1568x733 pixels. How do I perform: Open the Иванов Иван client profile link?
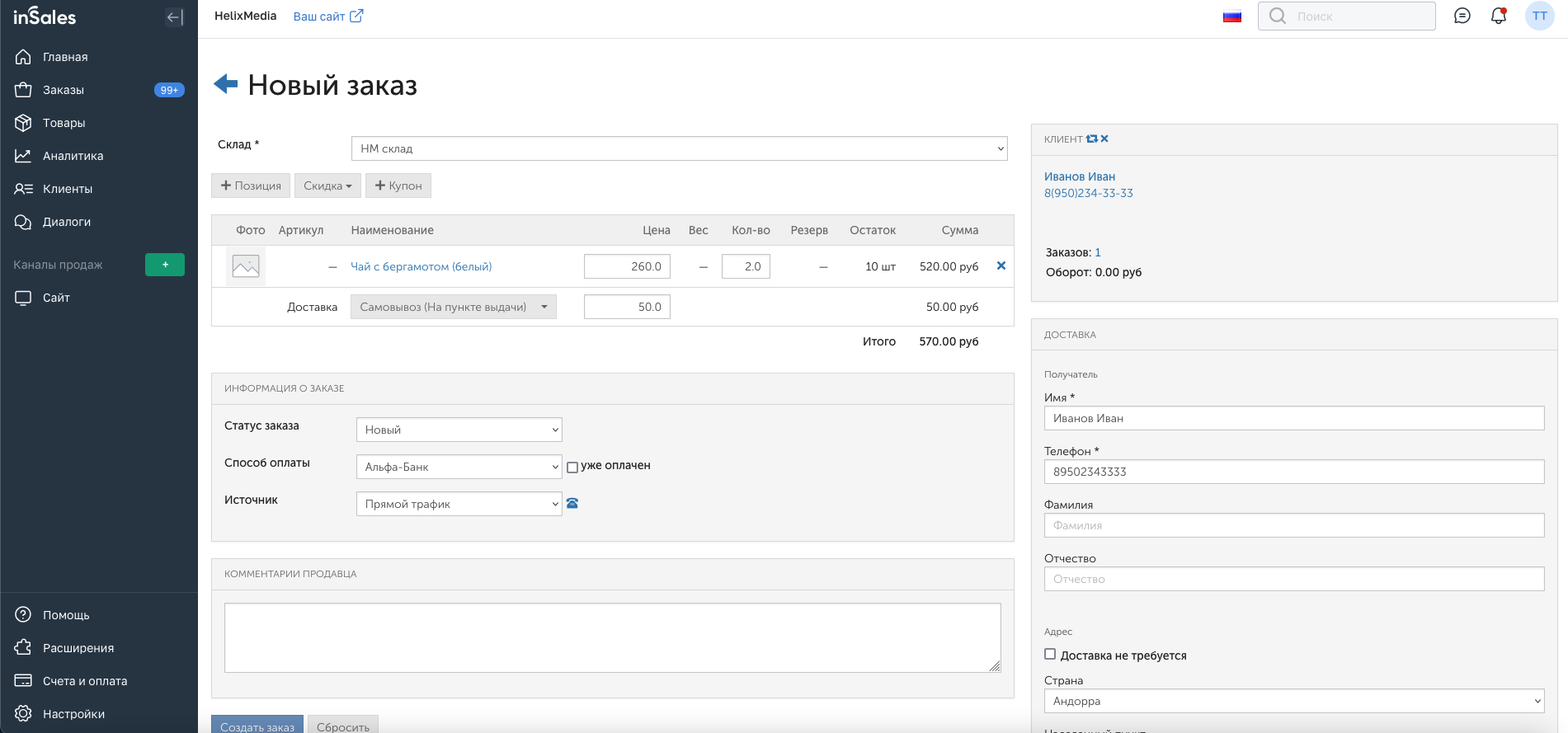pos(1080,176)
